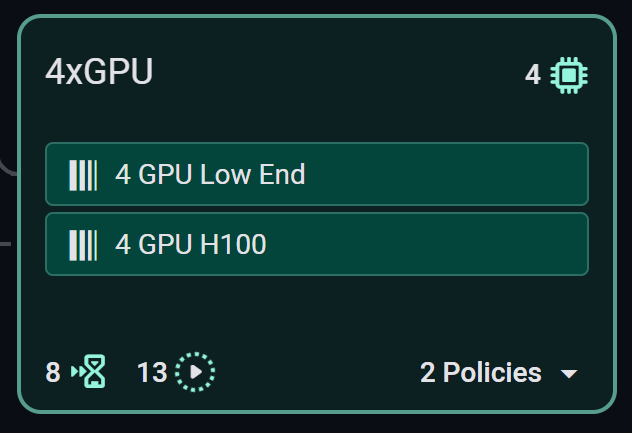Click the gray connector line left of card
This screenshot has width=632, height=433.
[x=6, y=244]
